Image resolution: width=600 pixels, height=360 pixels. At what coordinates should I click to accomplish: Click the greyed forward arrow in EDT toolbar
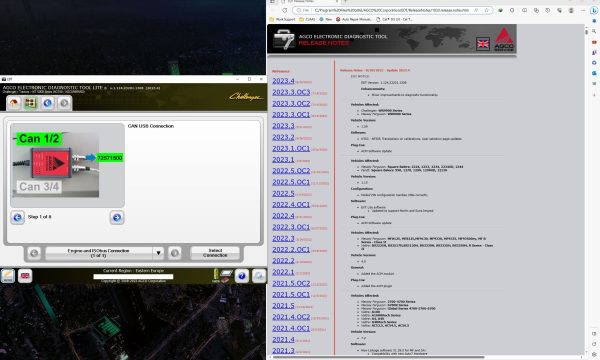click(64, 103)
